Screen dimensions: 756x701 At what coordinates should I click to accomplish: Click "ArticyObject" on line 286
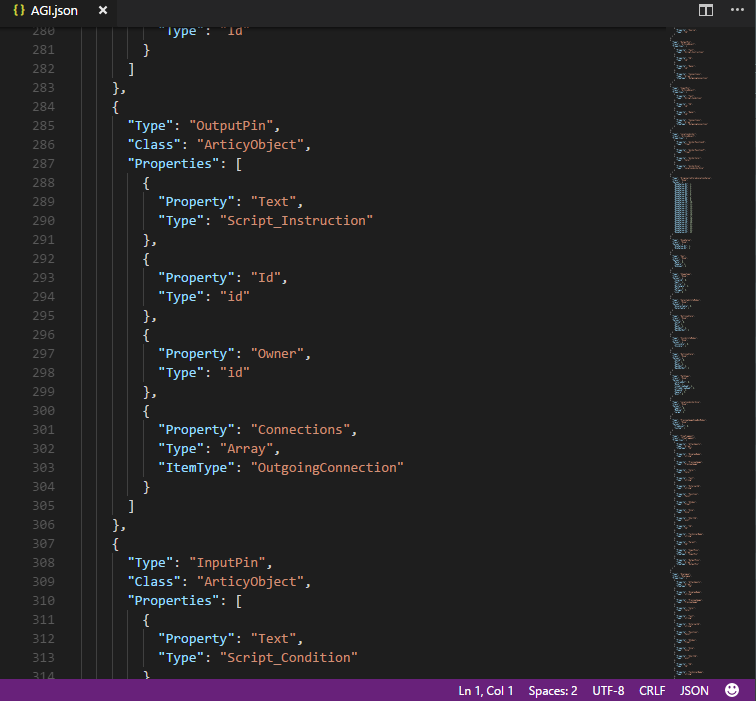pos(250,145)
